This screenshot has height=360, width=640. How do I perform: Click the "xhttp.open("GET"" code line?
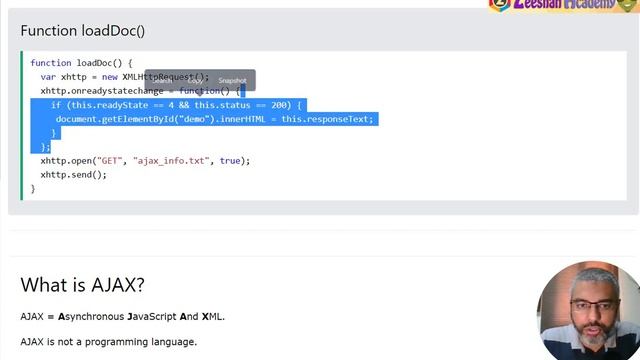pos(145,161)
